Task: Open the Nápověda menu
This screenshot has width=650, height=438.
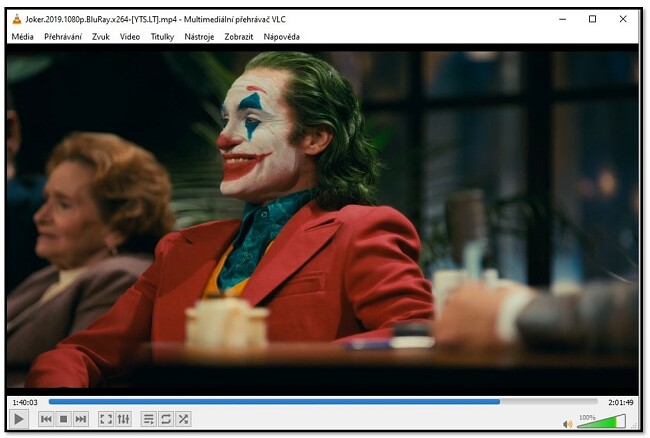Action: (281, 36)
